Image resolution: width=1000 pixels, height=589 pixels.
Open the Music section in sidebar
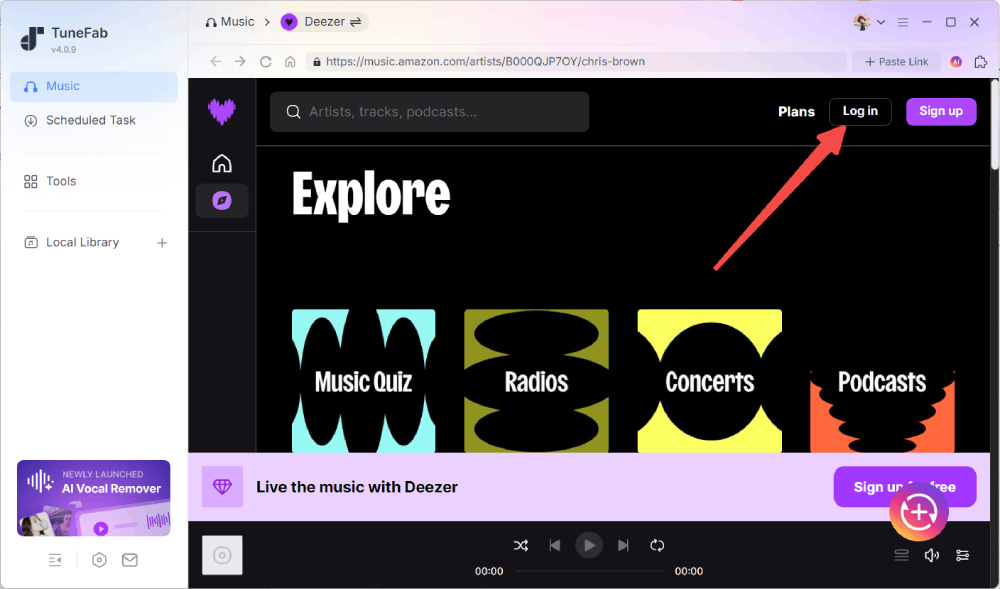(93, 87)
